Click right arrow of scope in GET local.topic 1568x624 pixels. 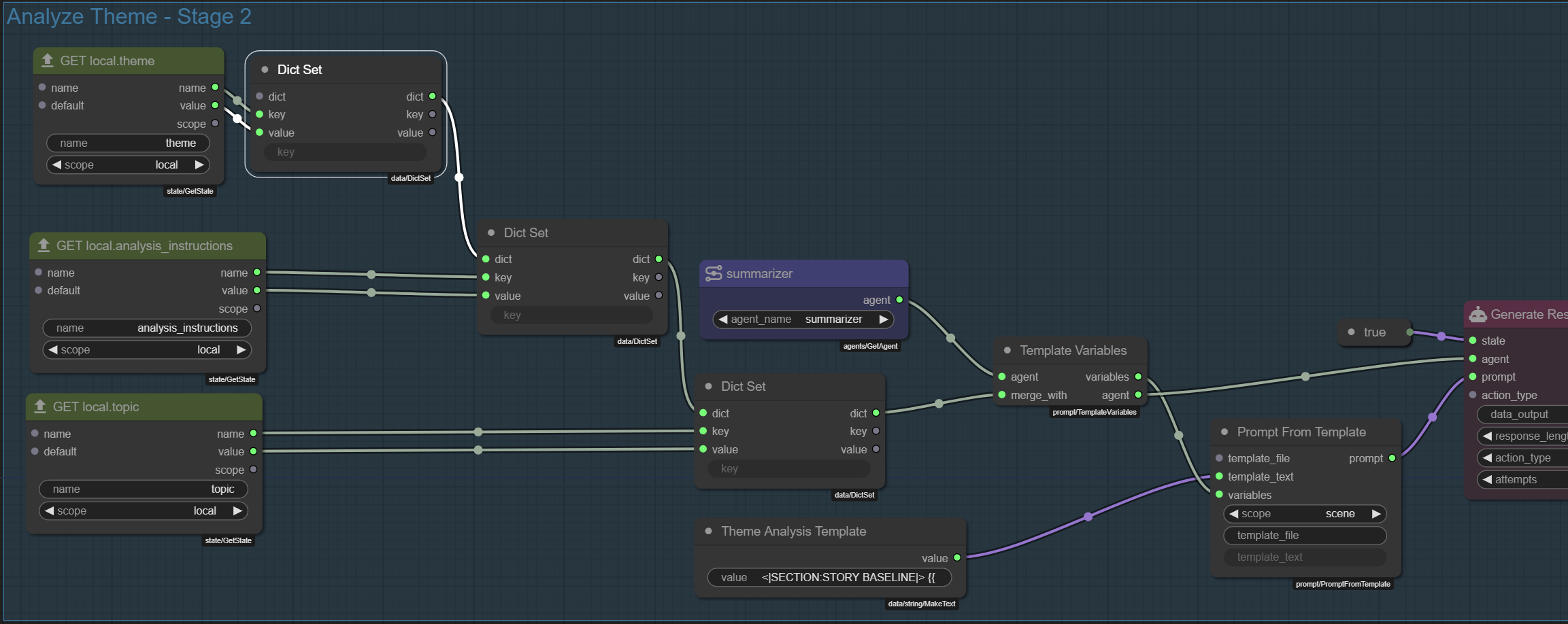237,510
